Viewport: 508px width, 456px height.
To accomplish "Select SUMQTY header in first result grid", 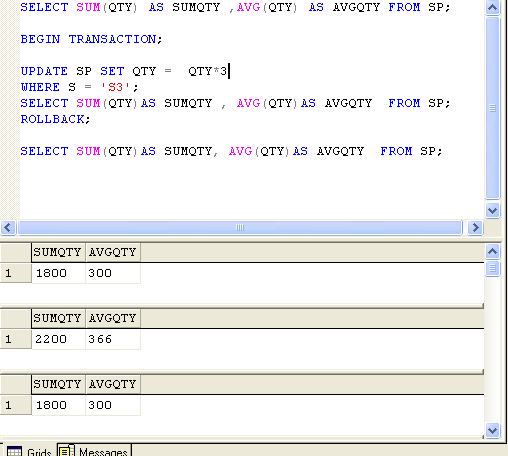I will pos(58,252).
